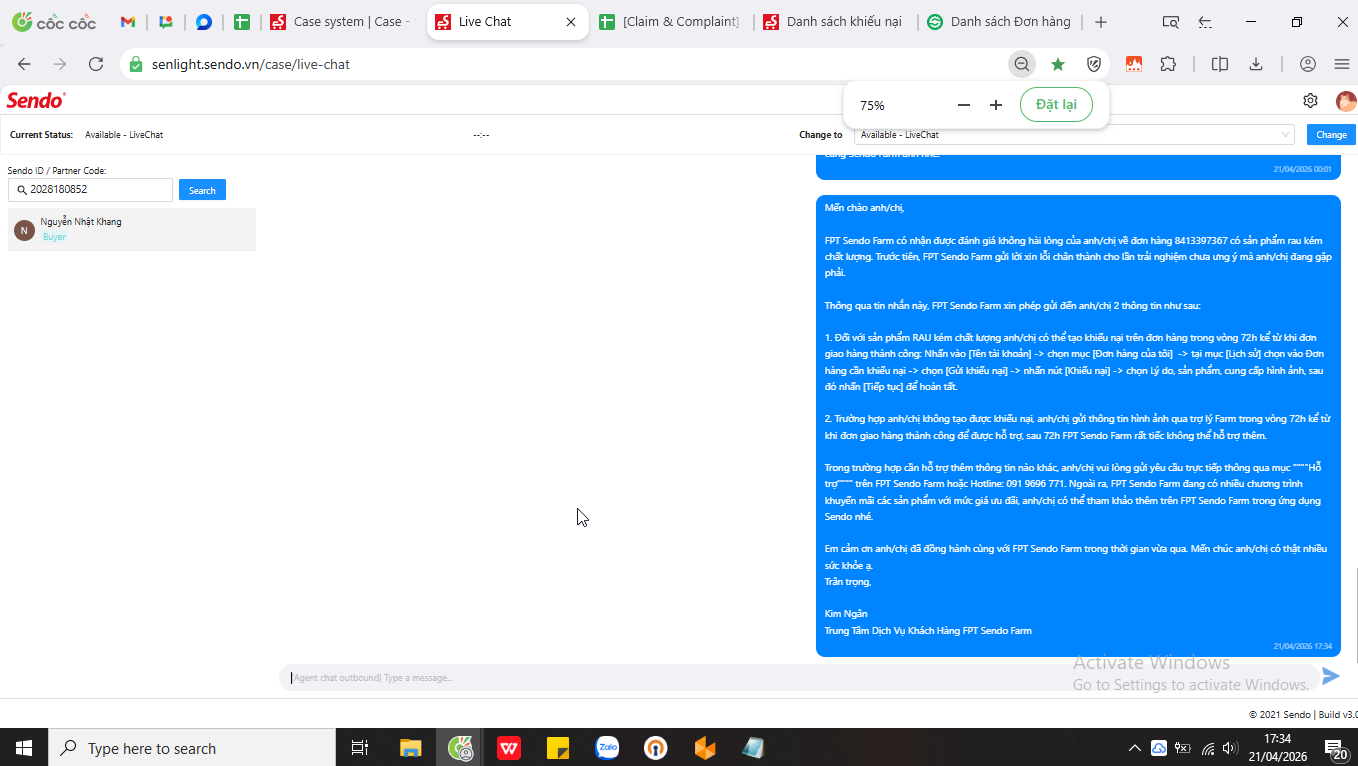Open the browser downloads icon
The width and height of the screenshot is (1358, 766).
click(x=1256, y=64)
